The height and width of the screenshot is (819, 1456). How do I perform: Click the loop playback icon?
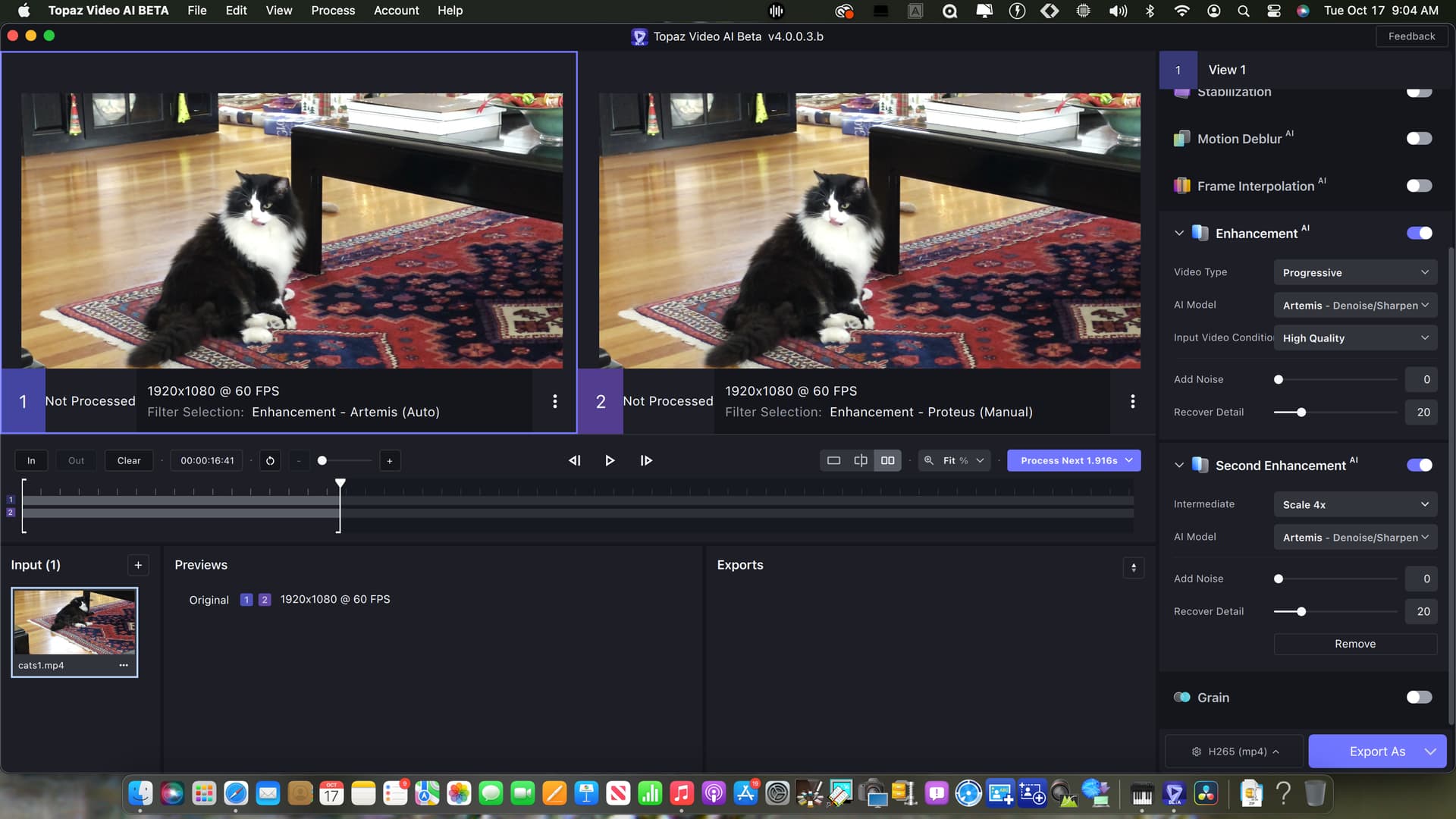tap(270, 460)
